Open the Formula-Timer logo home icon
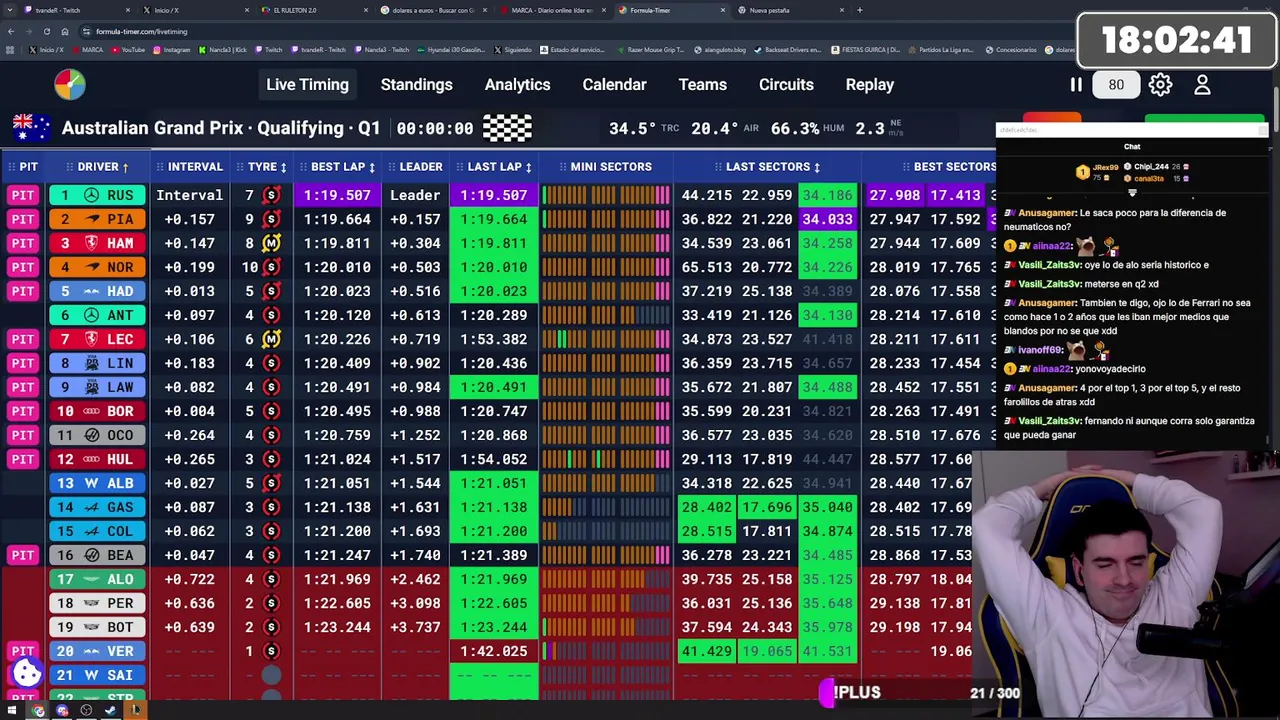Viewport: 1280px width, 720px height. coord(70,84)
